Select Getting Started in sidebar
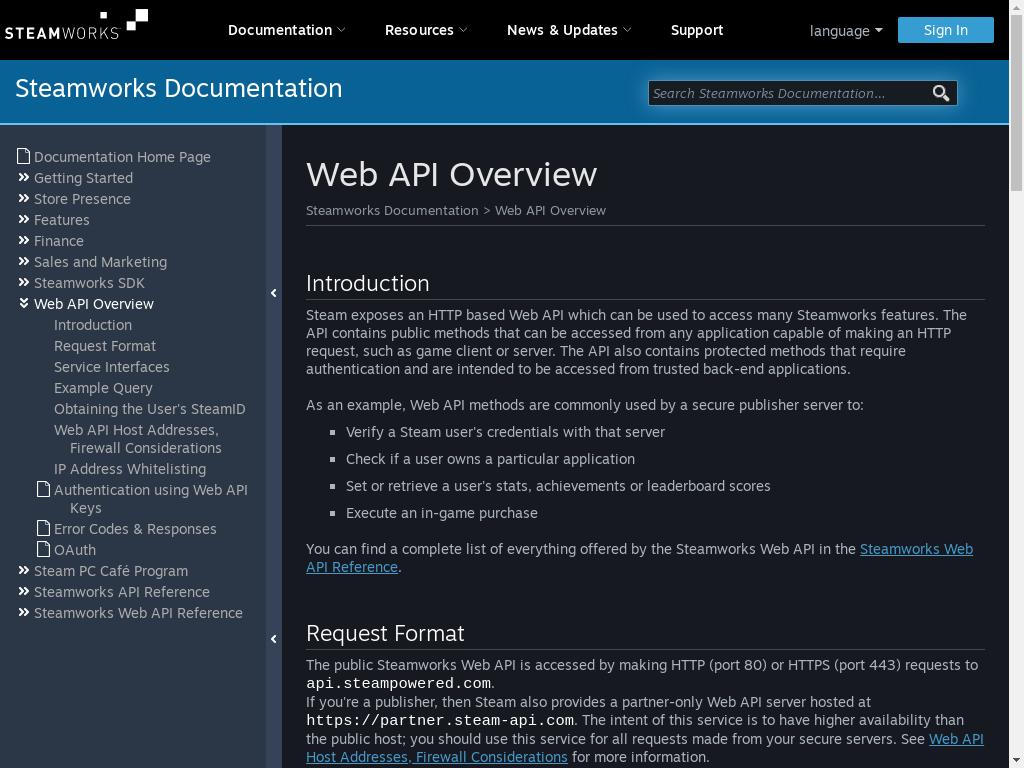Viewport: 1024px width, 768px height. pyautogui.click(x=84, y=178)
